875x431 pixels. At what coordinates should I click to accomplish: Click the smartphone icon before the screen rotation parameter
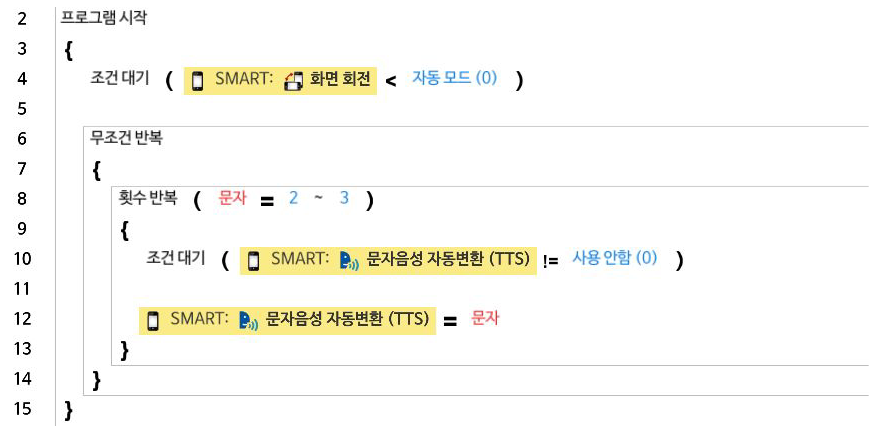(198, 80)
